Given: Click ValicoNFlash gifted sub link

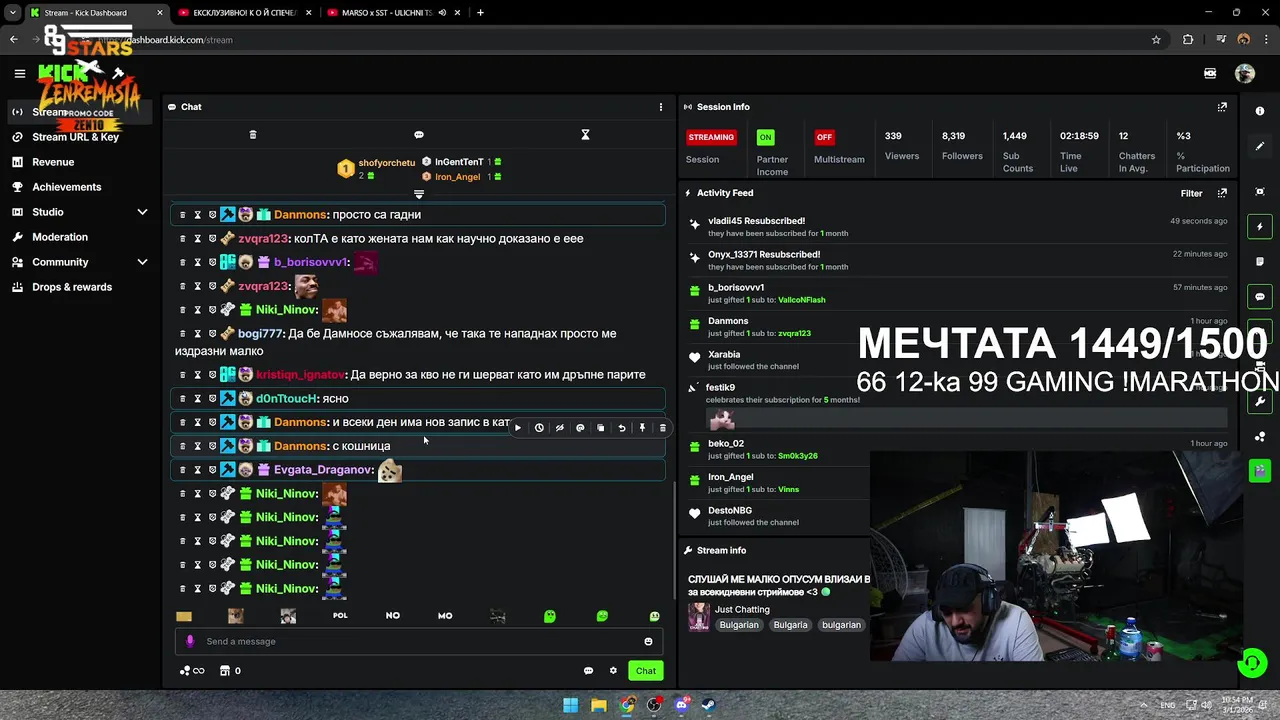Looking at the screenshot, I should (x=801, y=300).
